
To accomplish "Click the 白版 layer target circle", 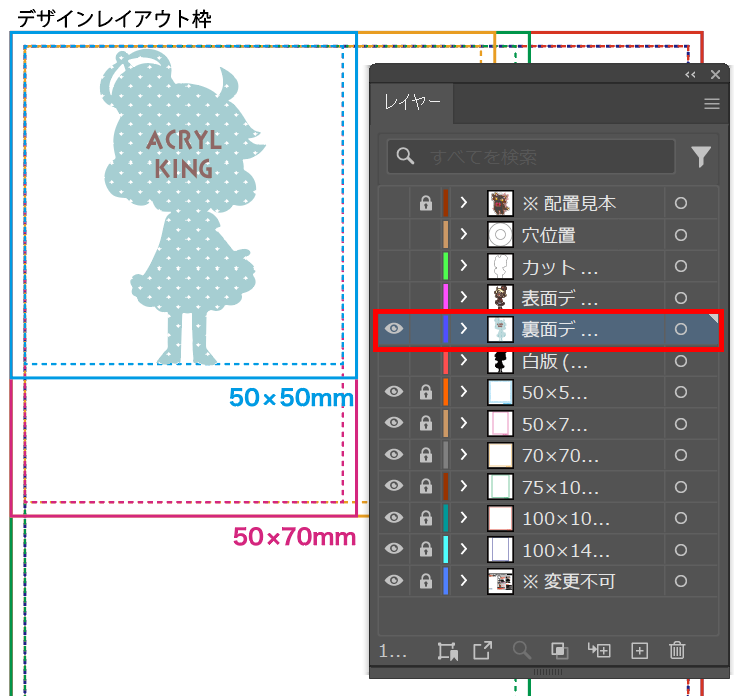I will click(681, 361).
